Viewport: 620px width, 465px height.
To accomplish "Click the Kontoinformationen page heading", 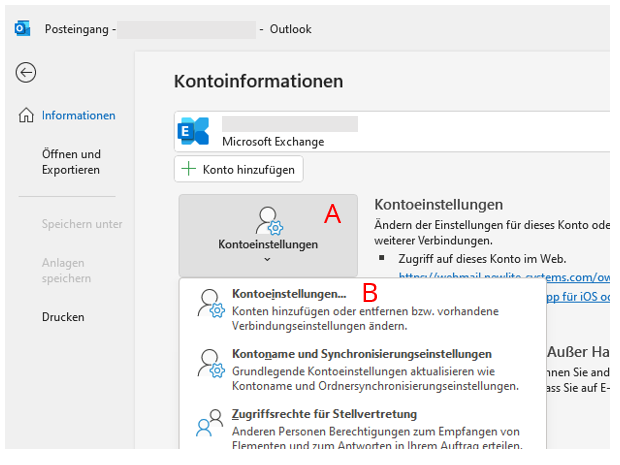I will (259, 81).
